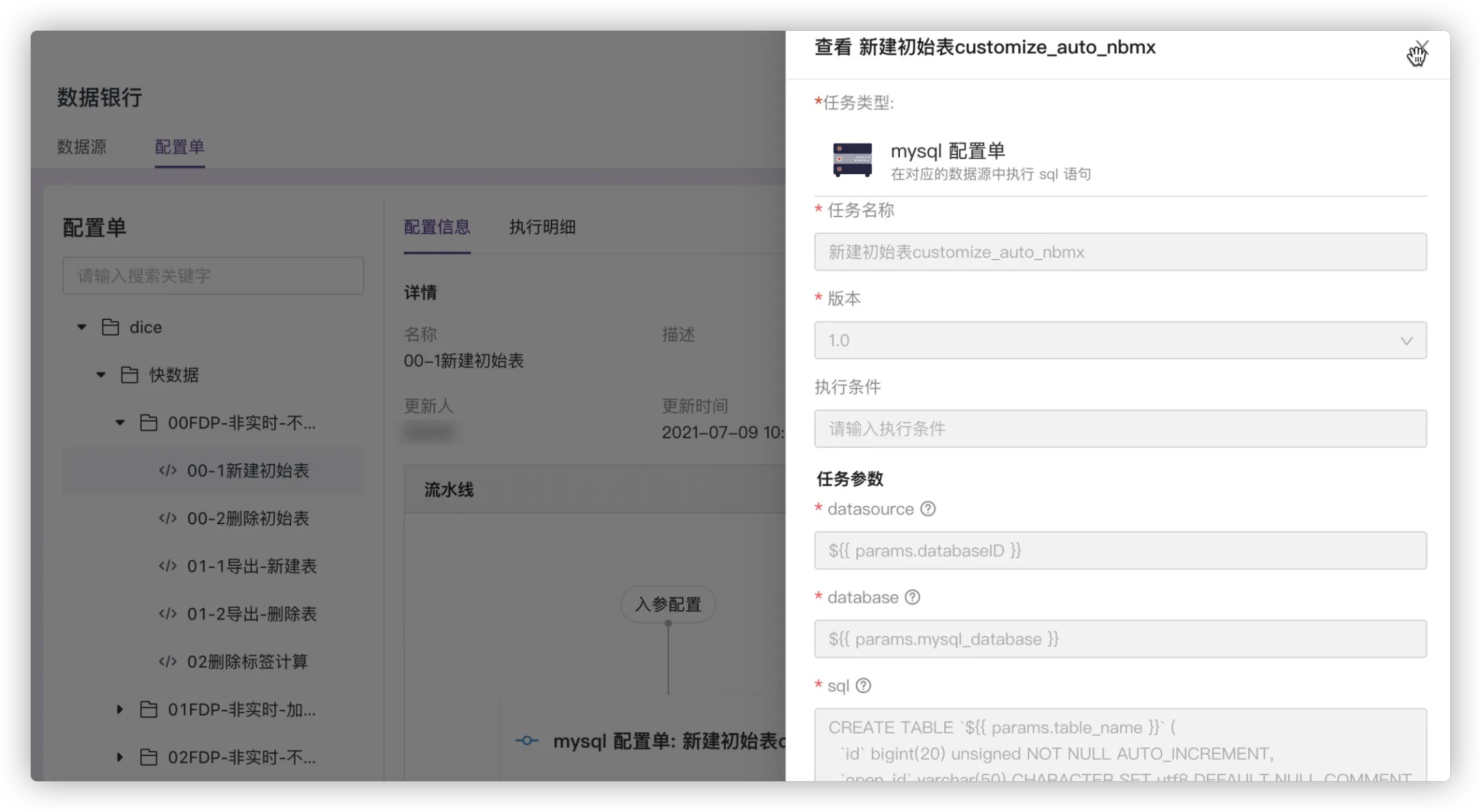Click the datasource help question icon
This screenshot has height=812, width=1481.
(x=928, y=509)
